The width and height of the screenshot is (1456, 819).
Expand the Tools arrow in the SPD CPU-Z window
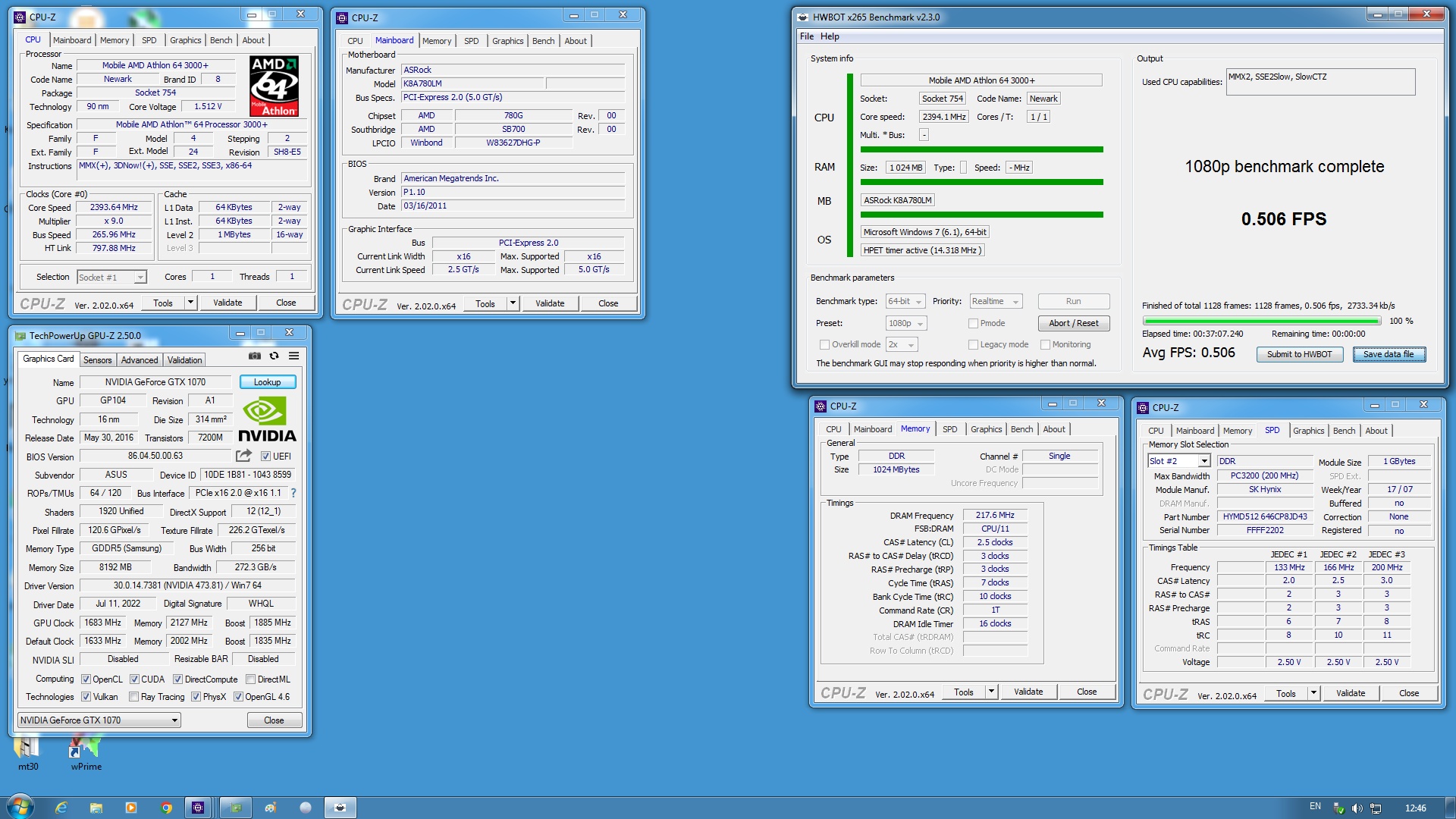(1313, 693)
